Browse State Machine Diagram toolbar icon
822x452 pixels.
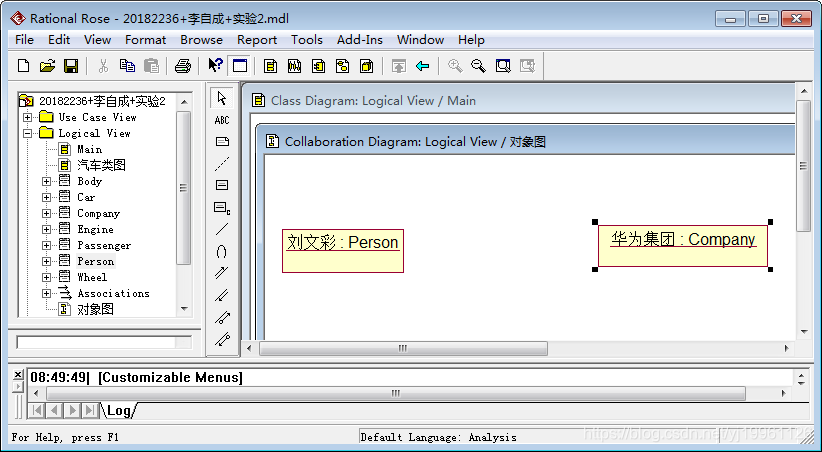tap(343, 66)
